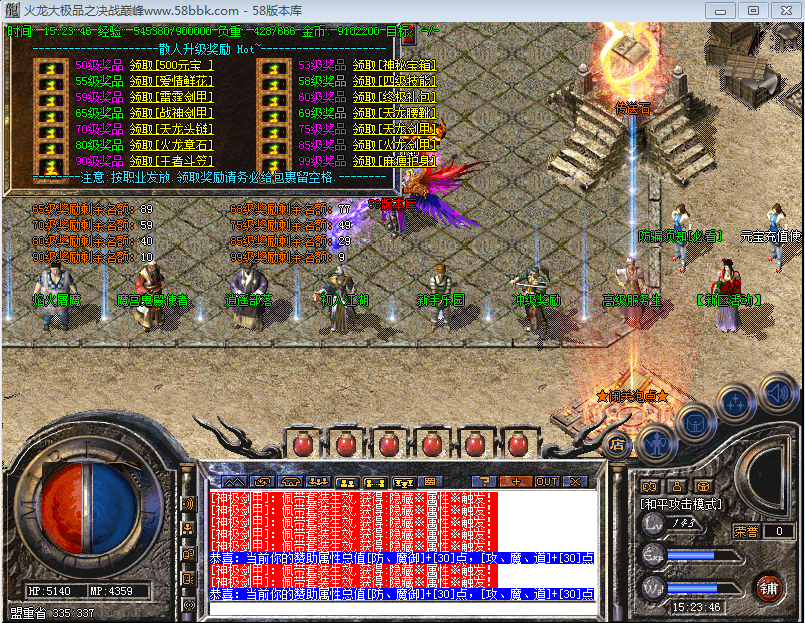
Task: Claim the 65级奖品 reward link
Action: [171, 113]
